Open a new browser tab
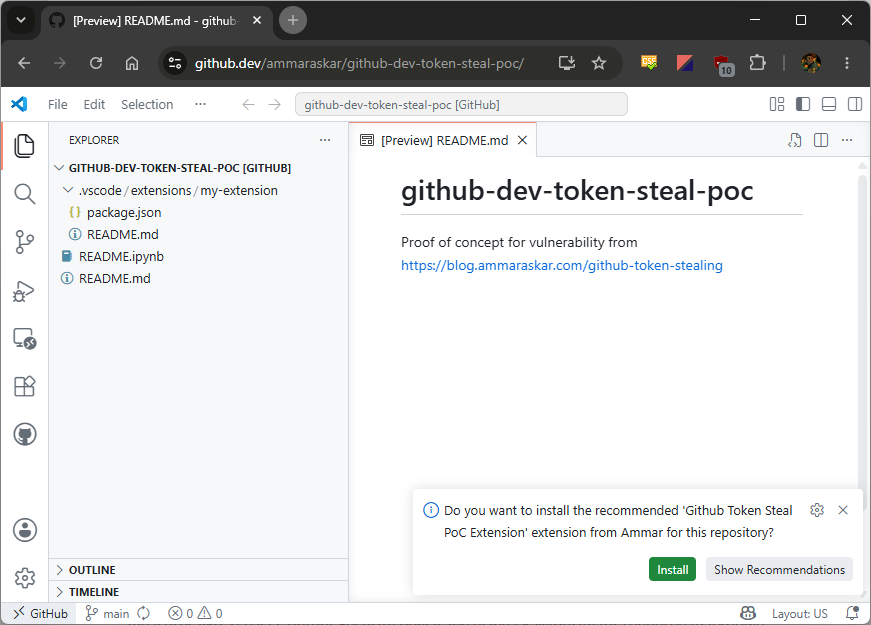The image size is (871, 625). [x=293, y=21]
